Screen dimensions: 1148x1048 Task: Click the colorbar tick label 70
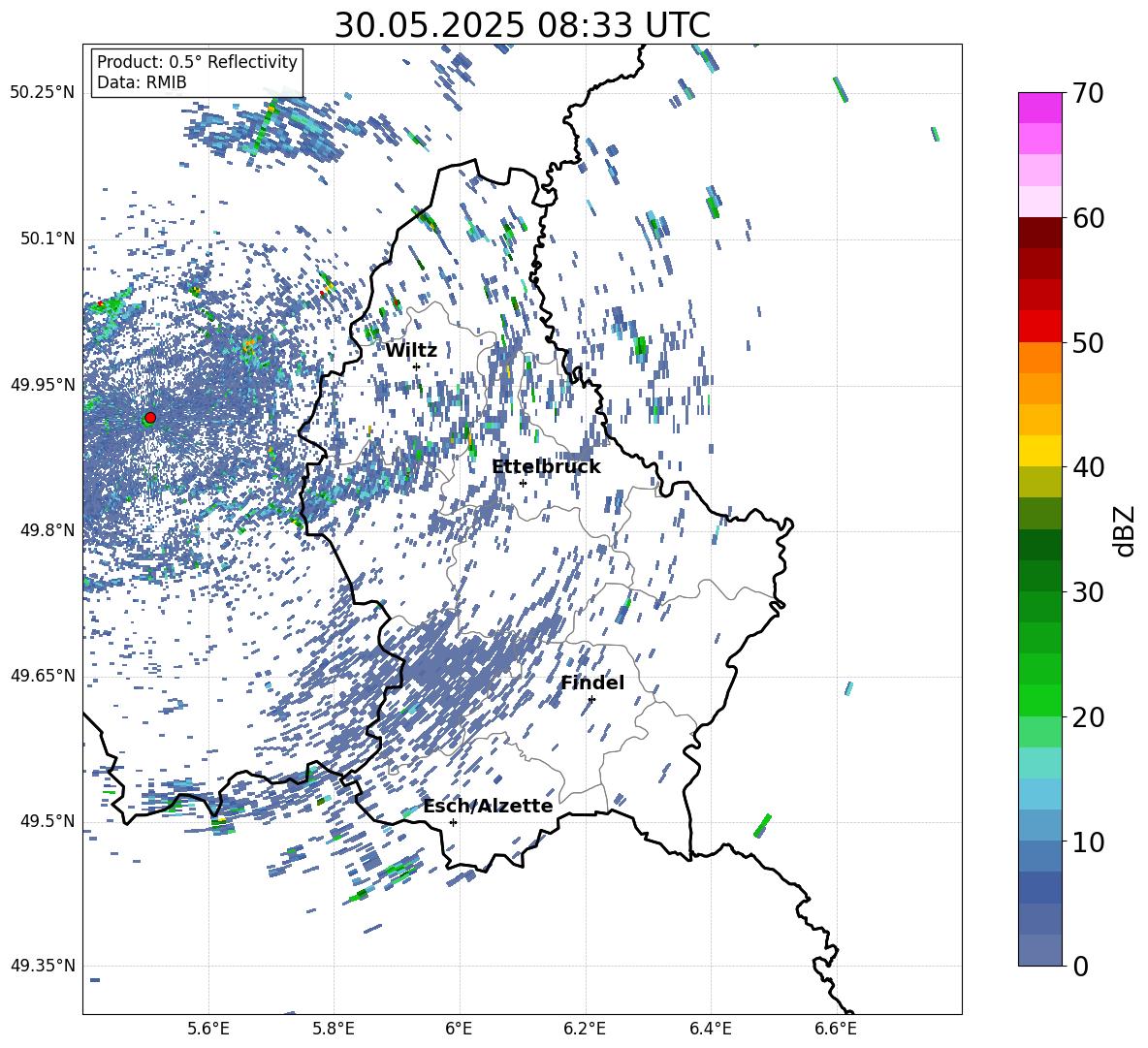[1089, 94]
